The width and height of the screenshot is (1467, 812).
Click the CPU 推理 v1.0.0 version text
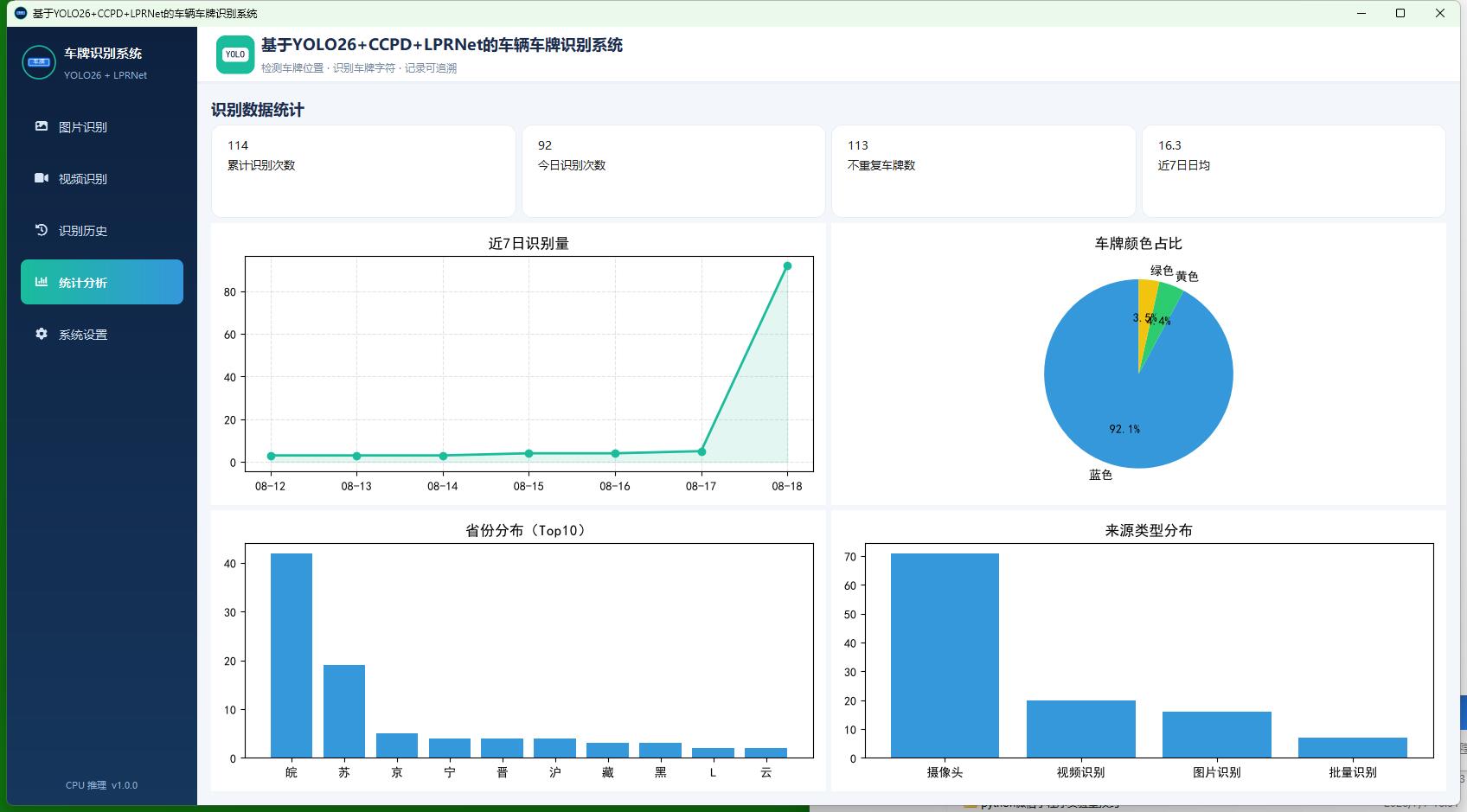tap(101, 785)
